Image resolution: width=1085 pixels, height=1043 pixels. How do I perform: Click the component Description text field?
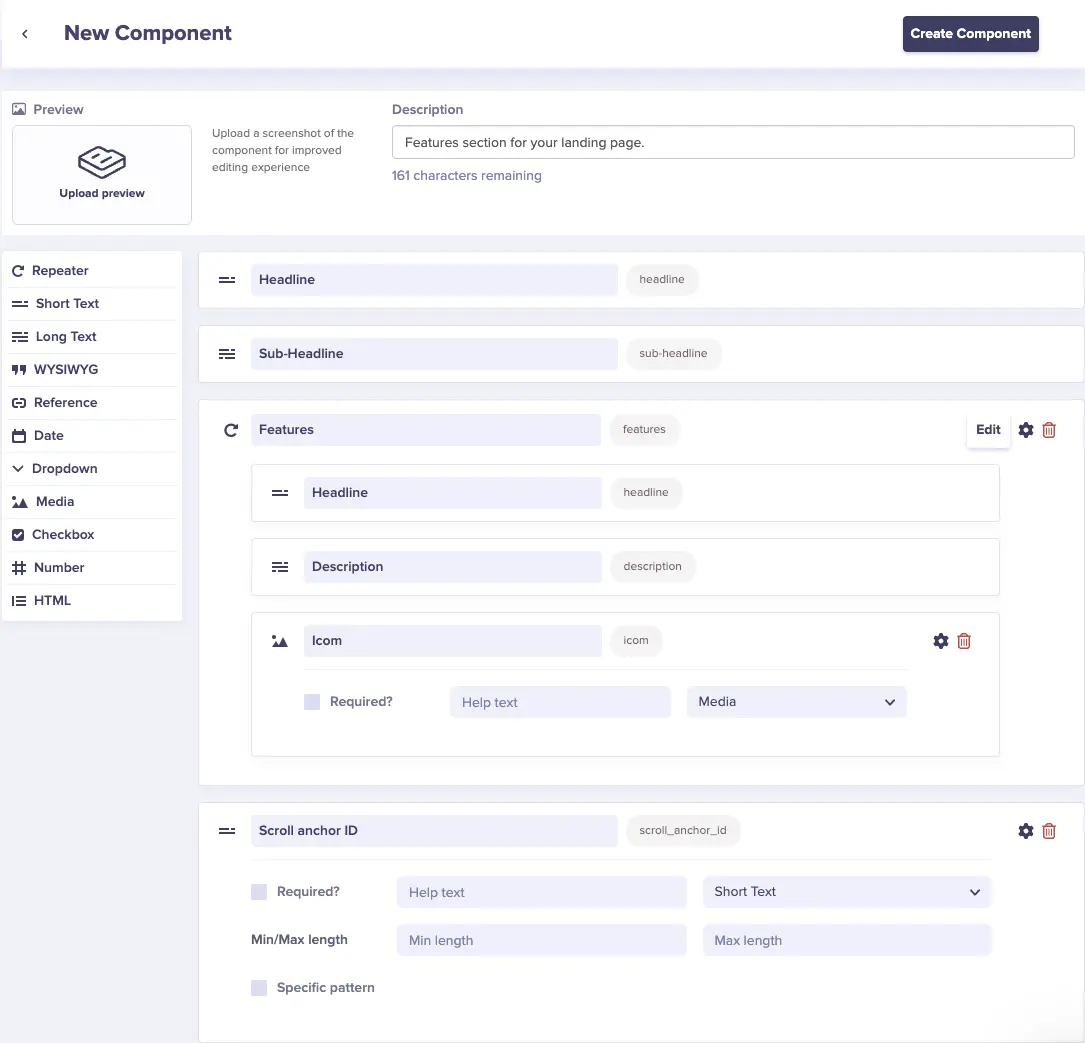tap(732, 143)
